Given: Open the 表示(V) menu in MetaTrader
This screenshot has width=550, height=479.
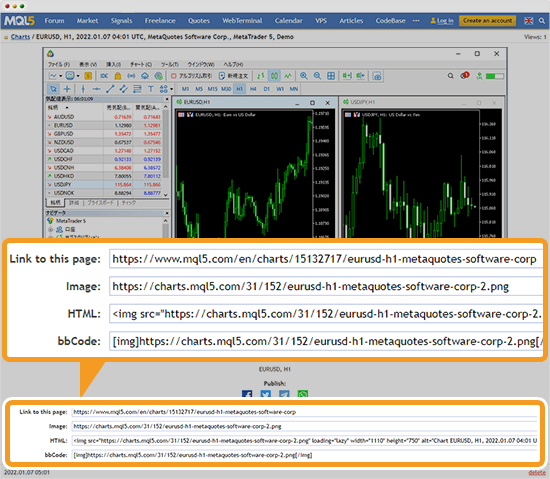Looking at the screenshot, I should [88, 65].
